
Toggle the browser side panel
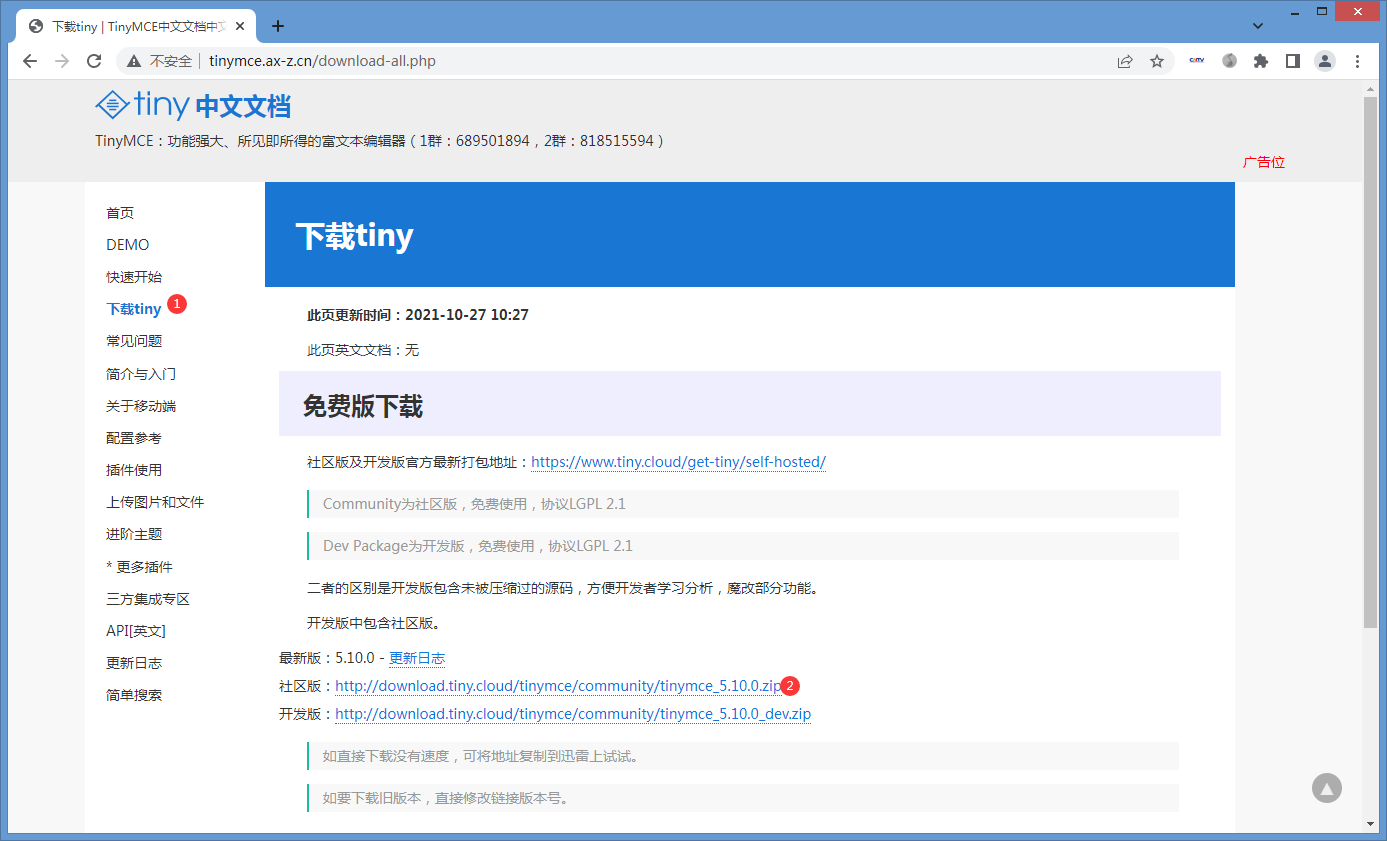pyautogui.click(x=1293, y=61)
